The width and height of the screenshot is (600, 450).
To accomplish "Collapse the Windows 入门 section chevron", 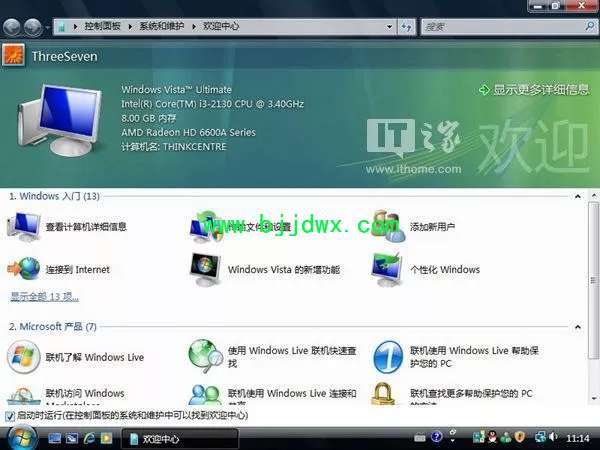I will pos(577,197).
